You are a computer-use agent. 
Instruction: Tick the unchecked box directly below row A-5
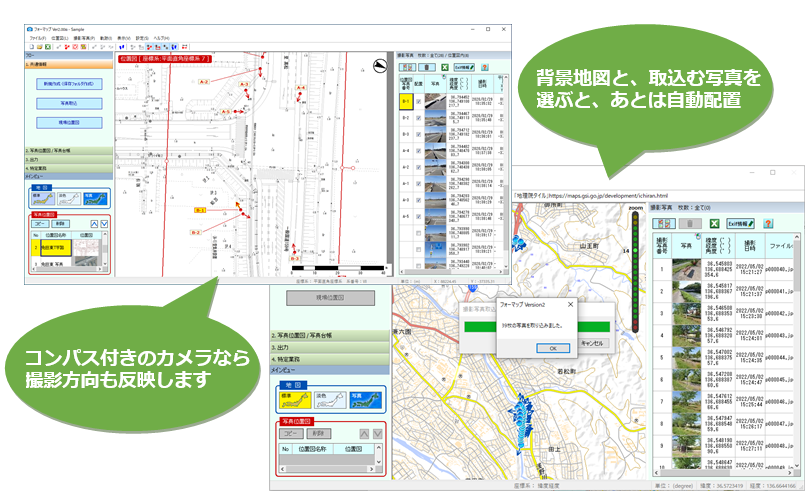(418, 233)
